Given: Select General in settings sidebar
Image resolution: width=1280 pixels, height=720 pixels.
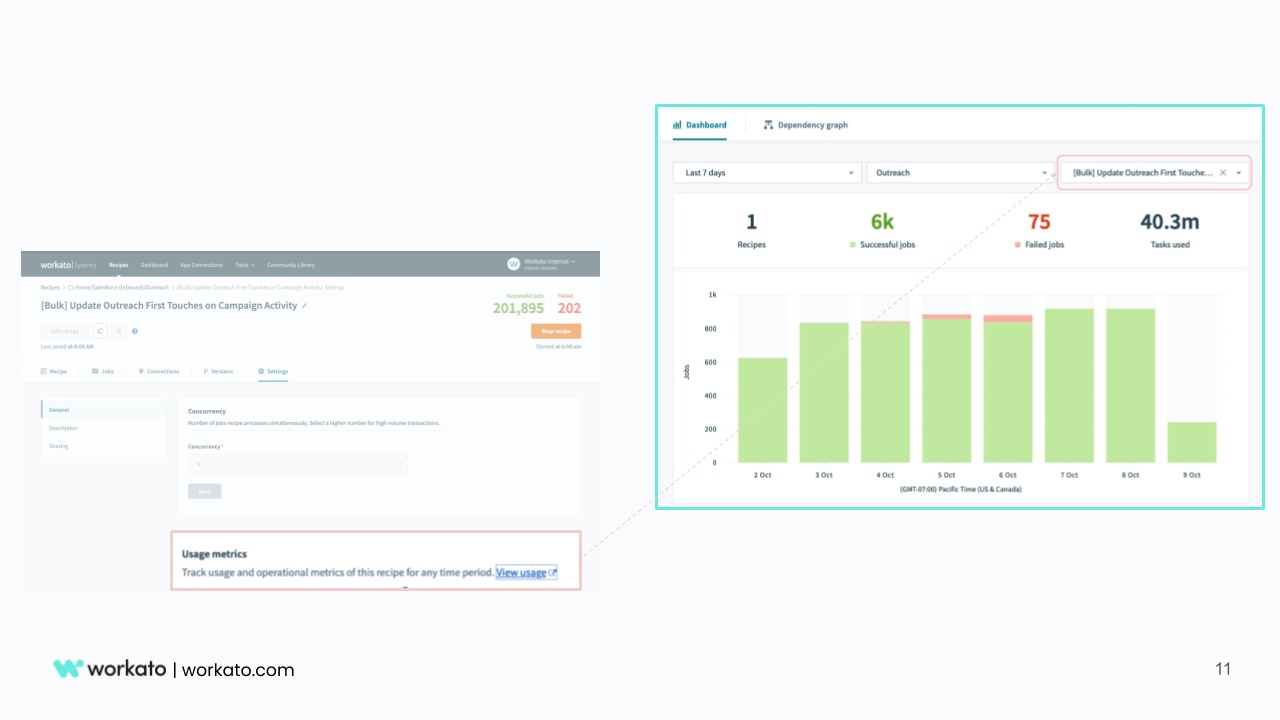Looking at the screenshot, I should tap(104, 410).
